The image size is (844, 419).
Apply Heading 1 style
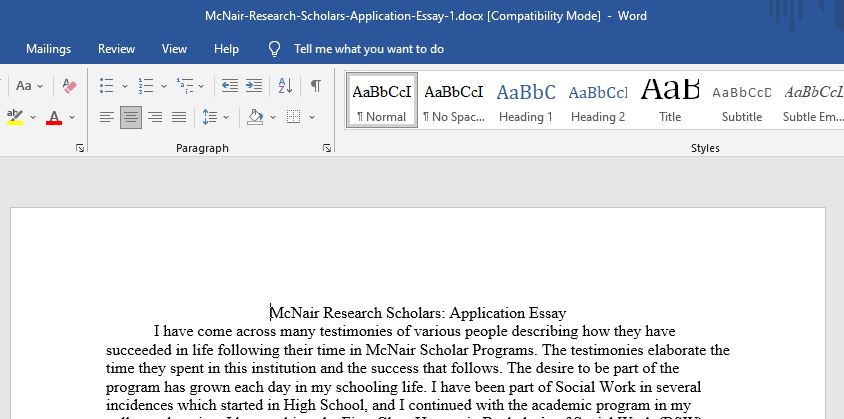point(525,101)
